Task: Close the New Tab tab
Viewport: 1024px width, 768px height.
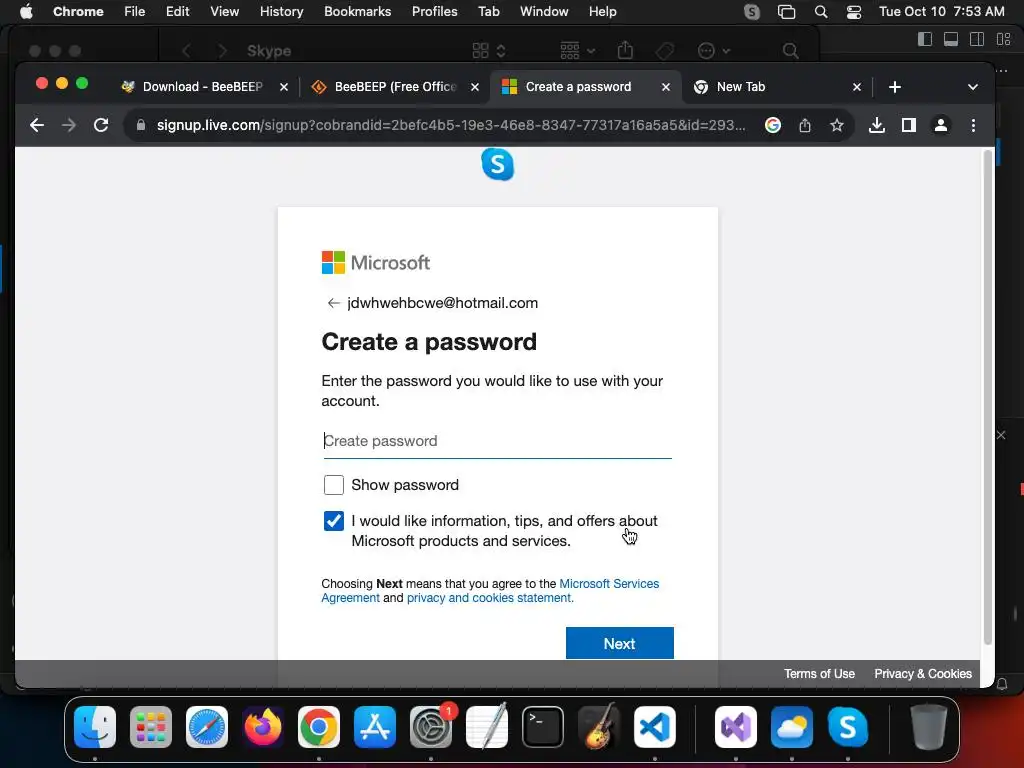Action: [857, 87]
